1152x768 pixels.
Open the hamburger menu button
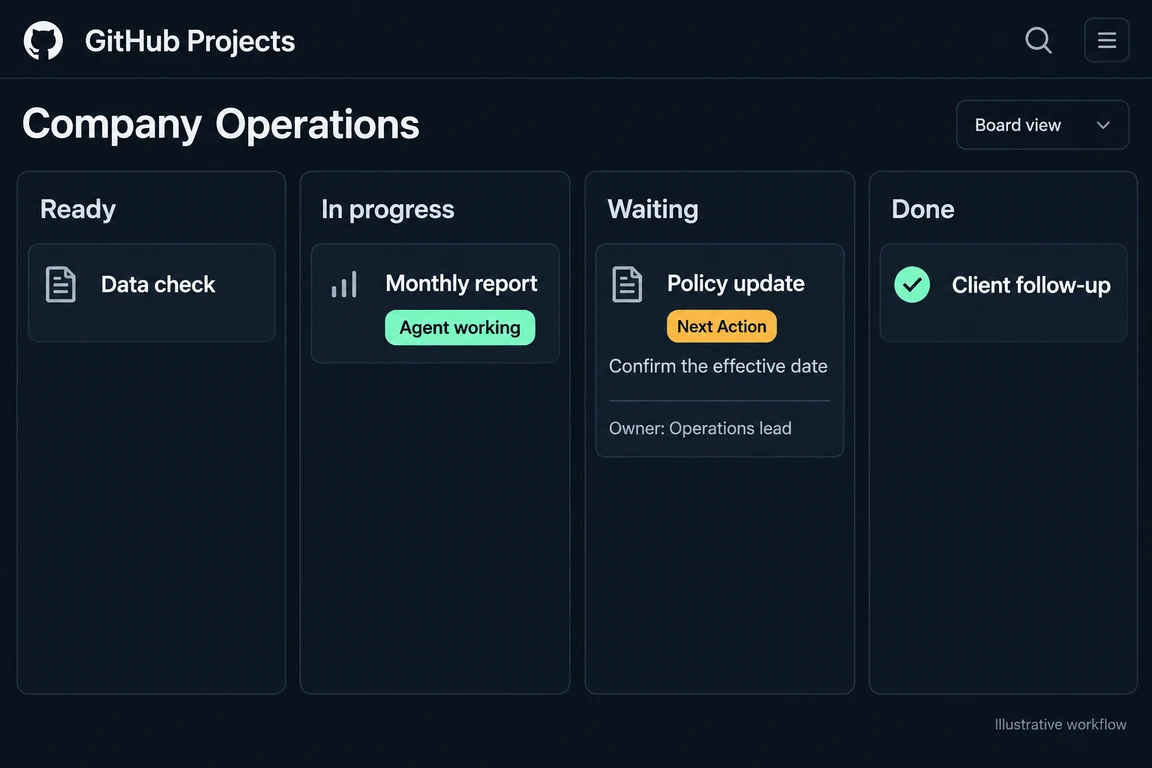[1106, 40]
